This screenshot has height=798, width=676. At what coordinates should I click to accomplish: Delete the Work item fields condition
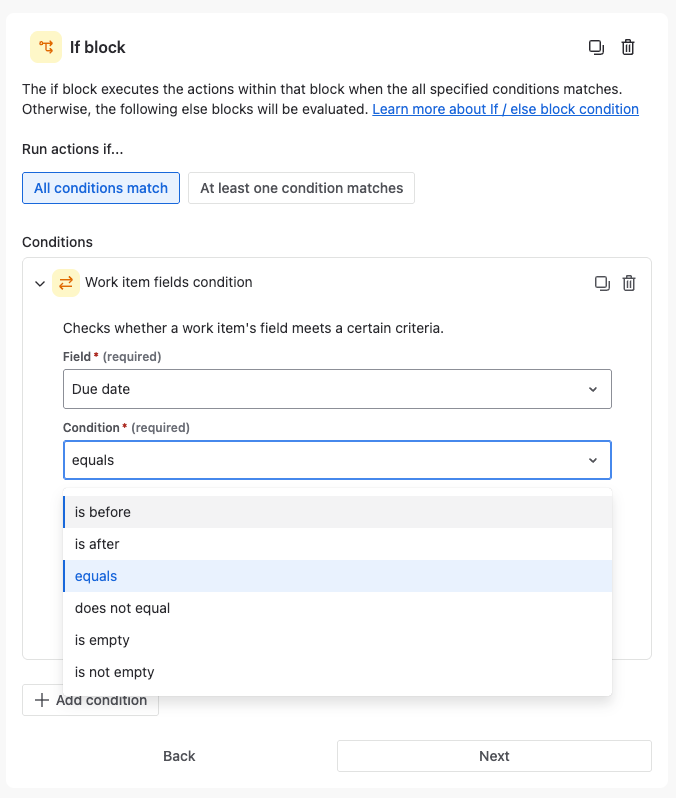click(629, 283)
